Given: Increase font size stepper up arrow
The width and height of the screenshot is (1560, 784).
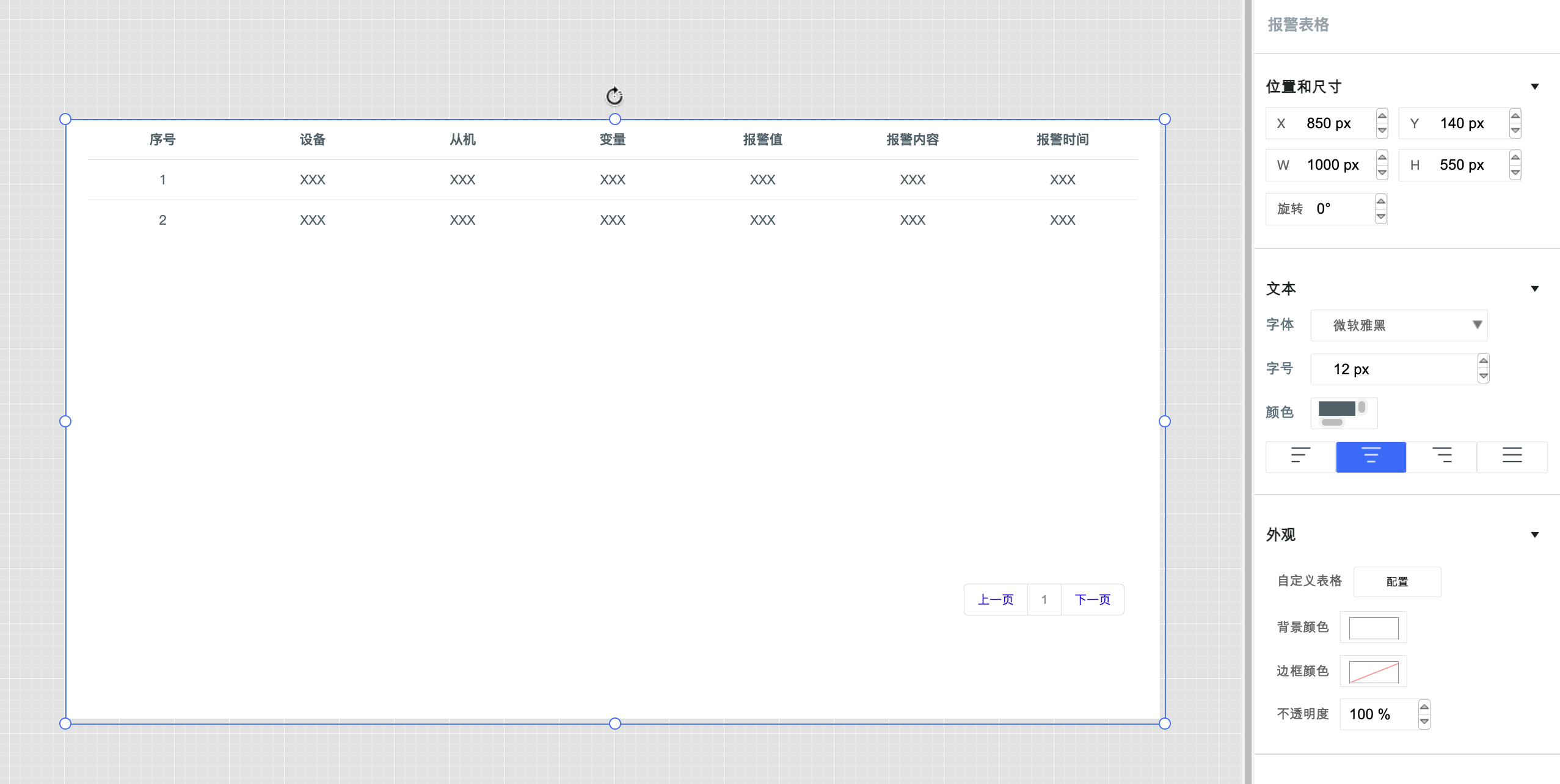Looking at the screenshot, I should click(1483, 361).
